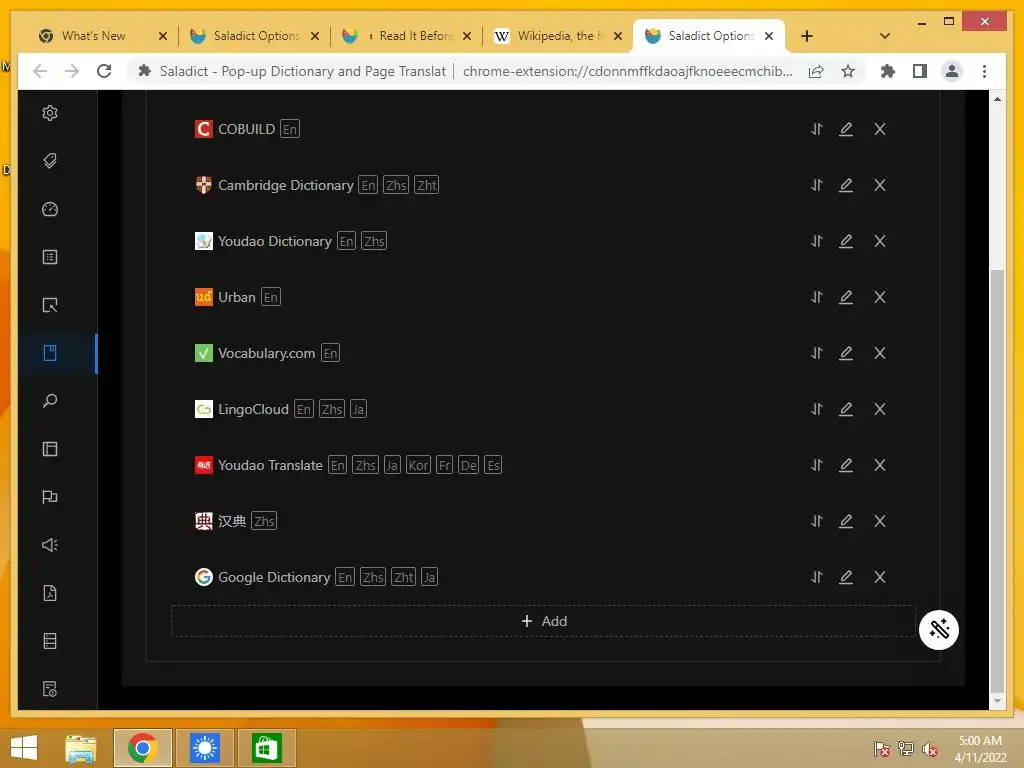Reorder Google Dictionary using sort icon
The width and height of the screenshot is (1024, 768).
coord(816,577)
